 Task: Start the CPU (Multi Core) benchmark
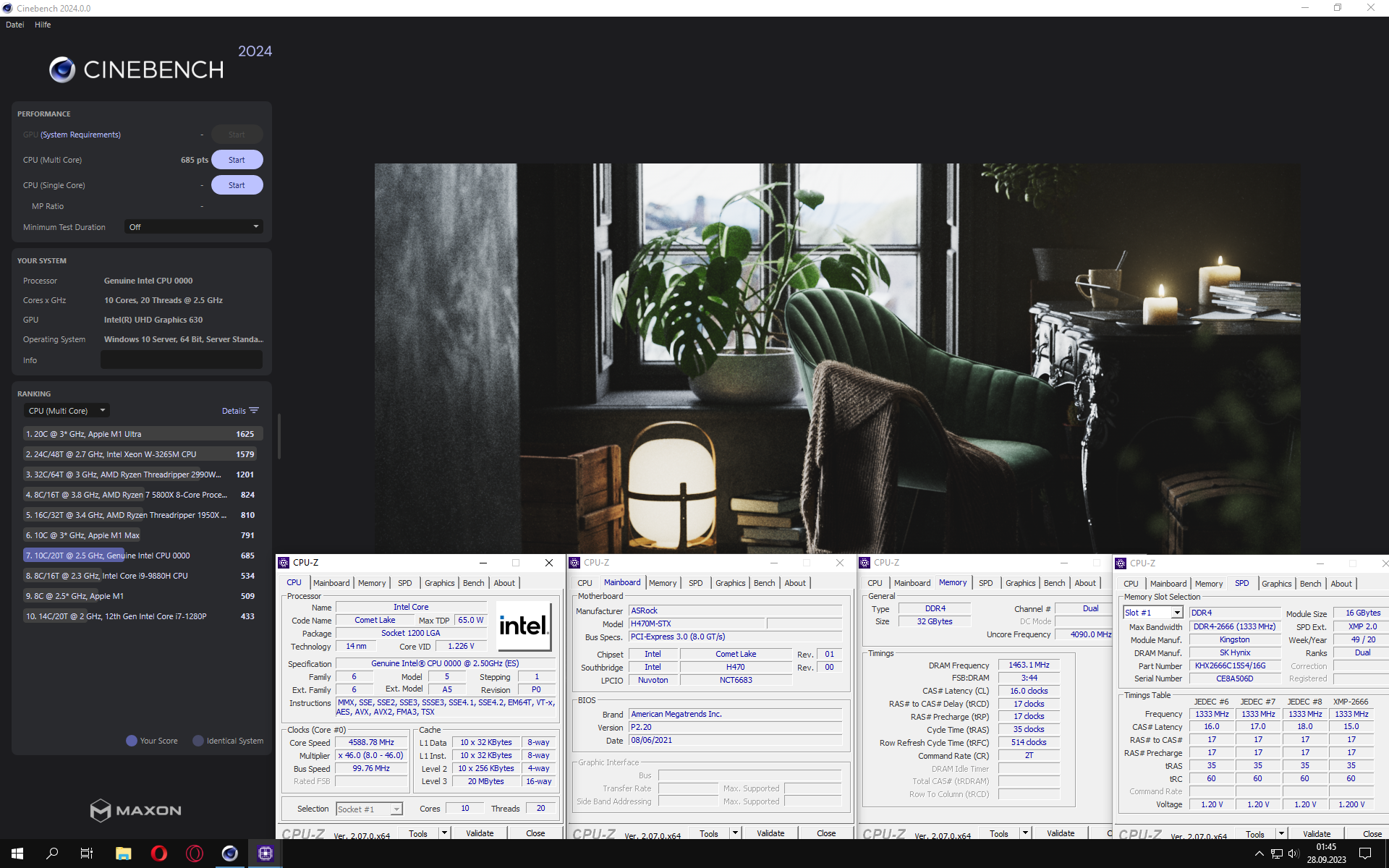[237, 160]
